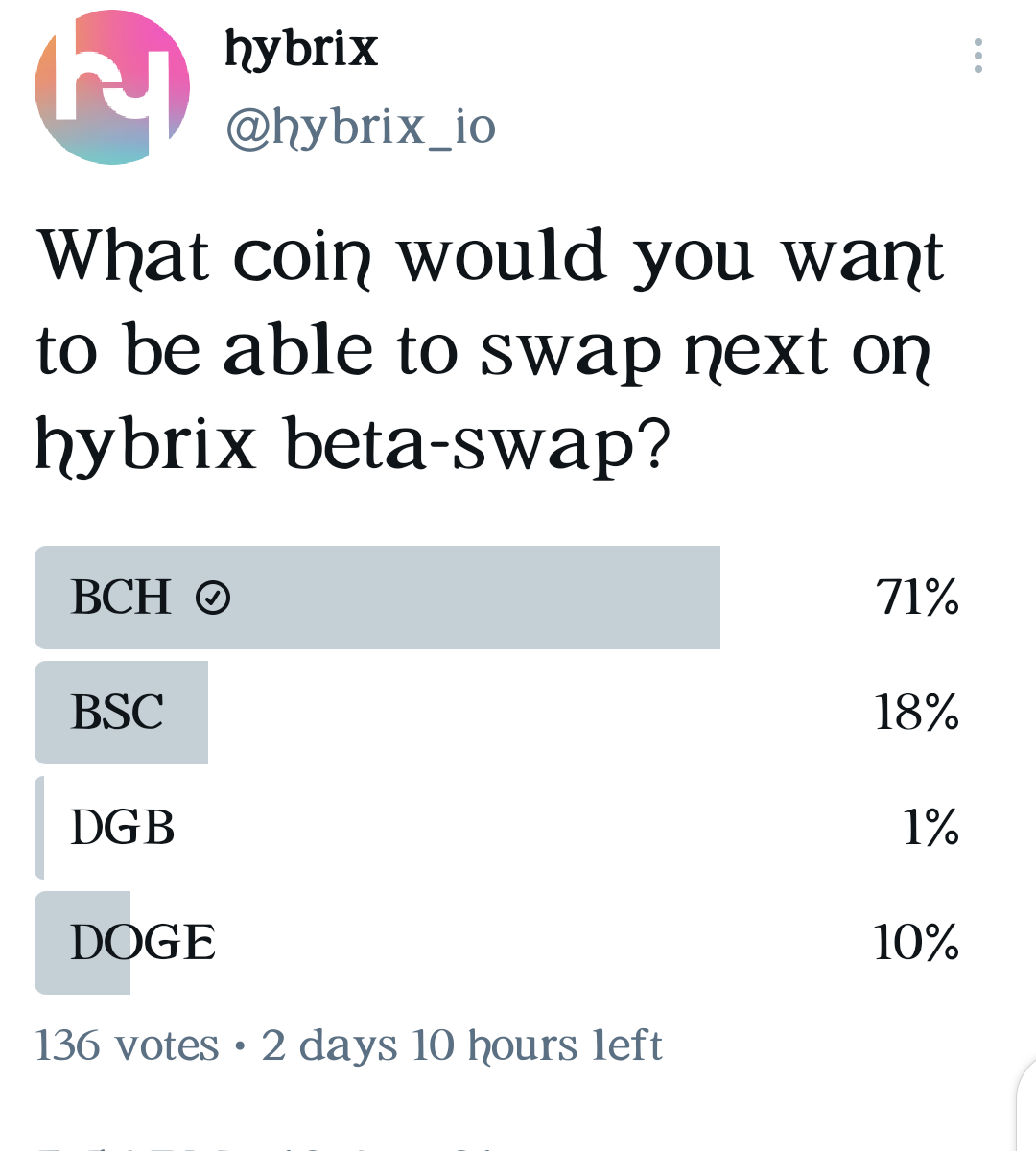Click the checkmark icon beside BCH
The height and width of the screenshot is (1151, 1036).
click(x=213, y=598)
